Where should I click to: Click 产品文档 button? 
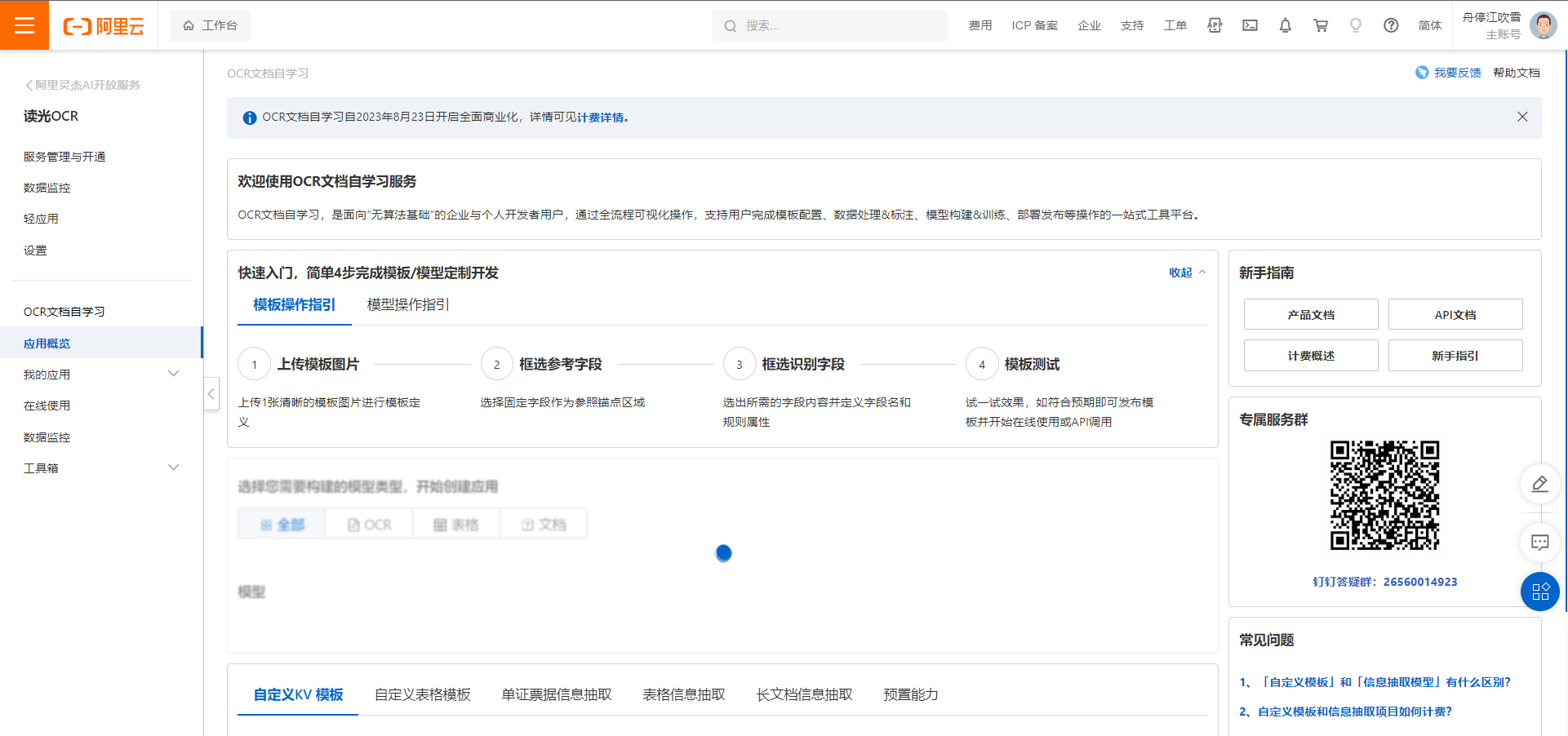1311,314
